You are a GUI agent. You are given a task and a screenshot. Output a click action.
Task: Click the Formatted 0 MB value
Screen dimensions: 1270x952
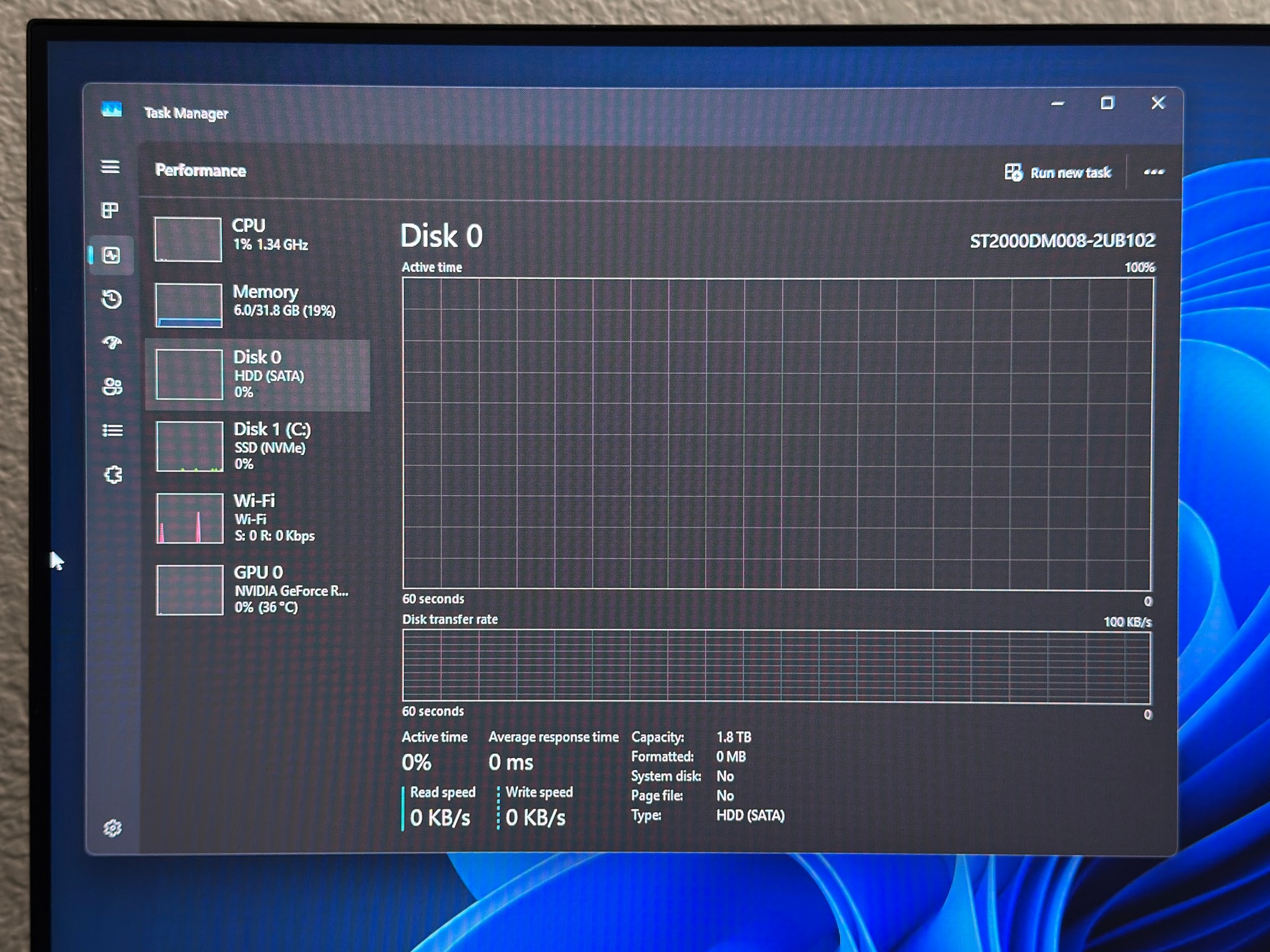(x=731, y=756)
